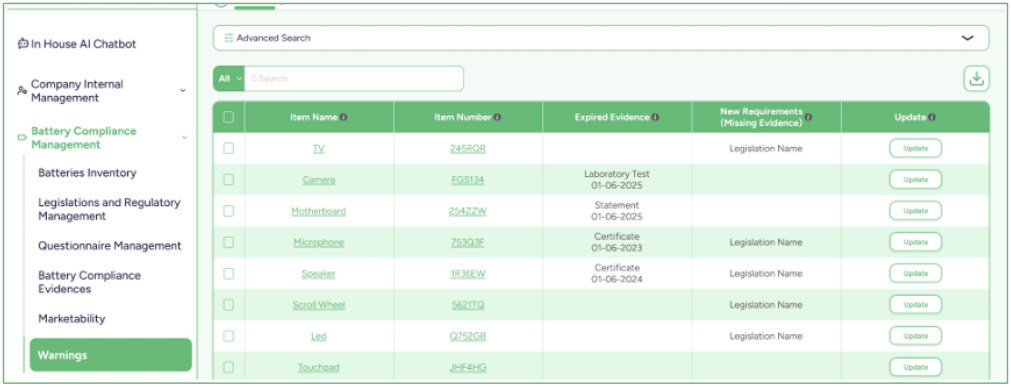The width and height of the screenshot is (1011, 387).
Task: Open the Camera item link
Action: click(x=319, y=180)
